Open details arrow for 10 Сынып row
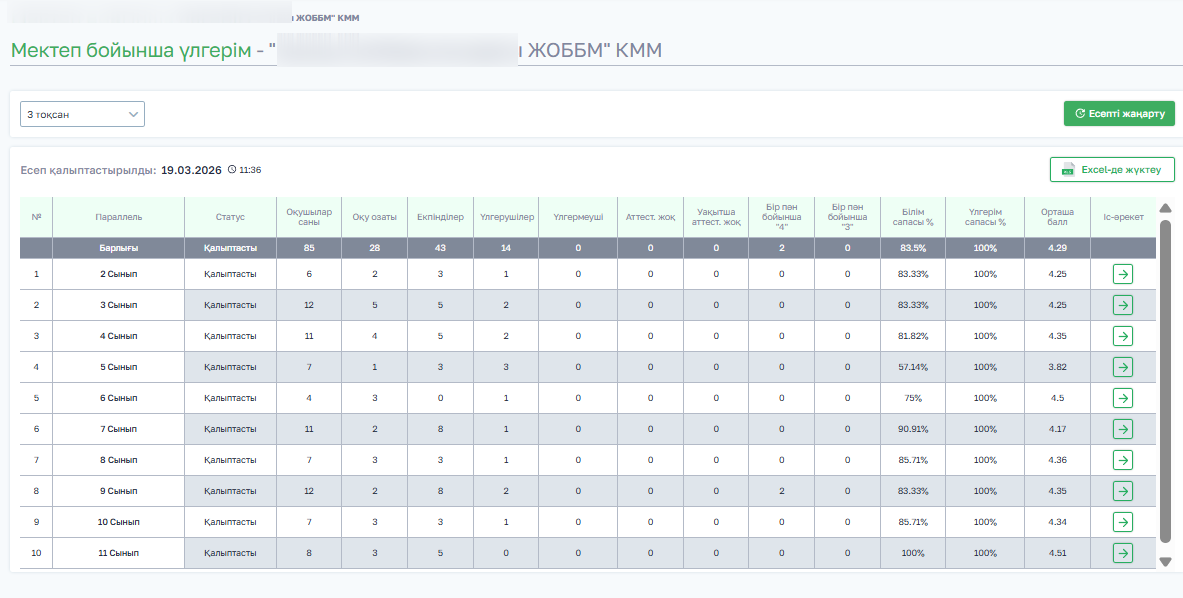Screen dimensions: 1183x598 (1123, 522)
